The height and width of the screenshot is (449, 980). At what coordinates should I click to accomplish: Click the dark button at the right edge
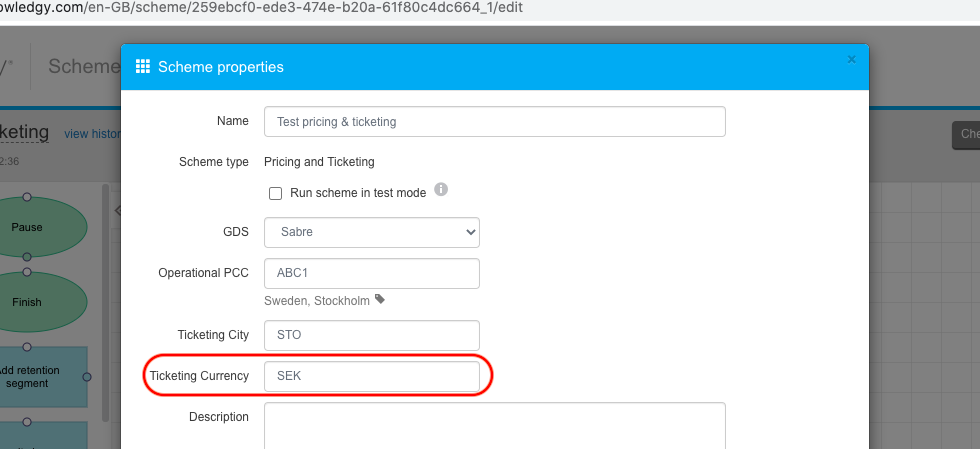965,135
